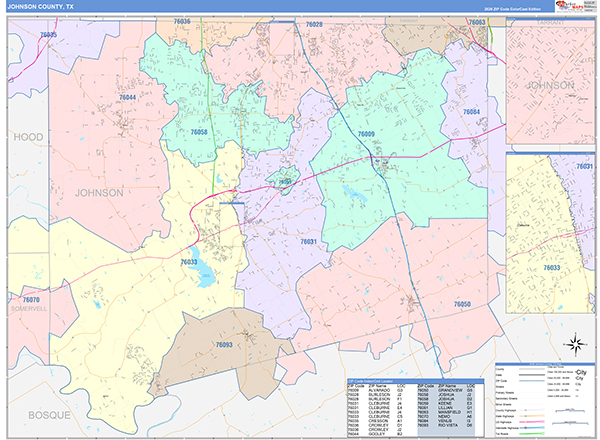The height and width of the screenshot is (440, 600).
Task: Click ZIP label 76033 in lower inset map
Action: (x=552, y=268)
